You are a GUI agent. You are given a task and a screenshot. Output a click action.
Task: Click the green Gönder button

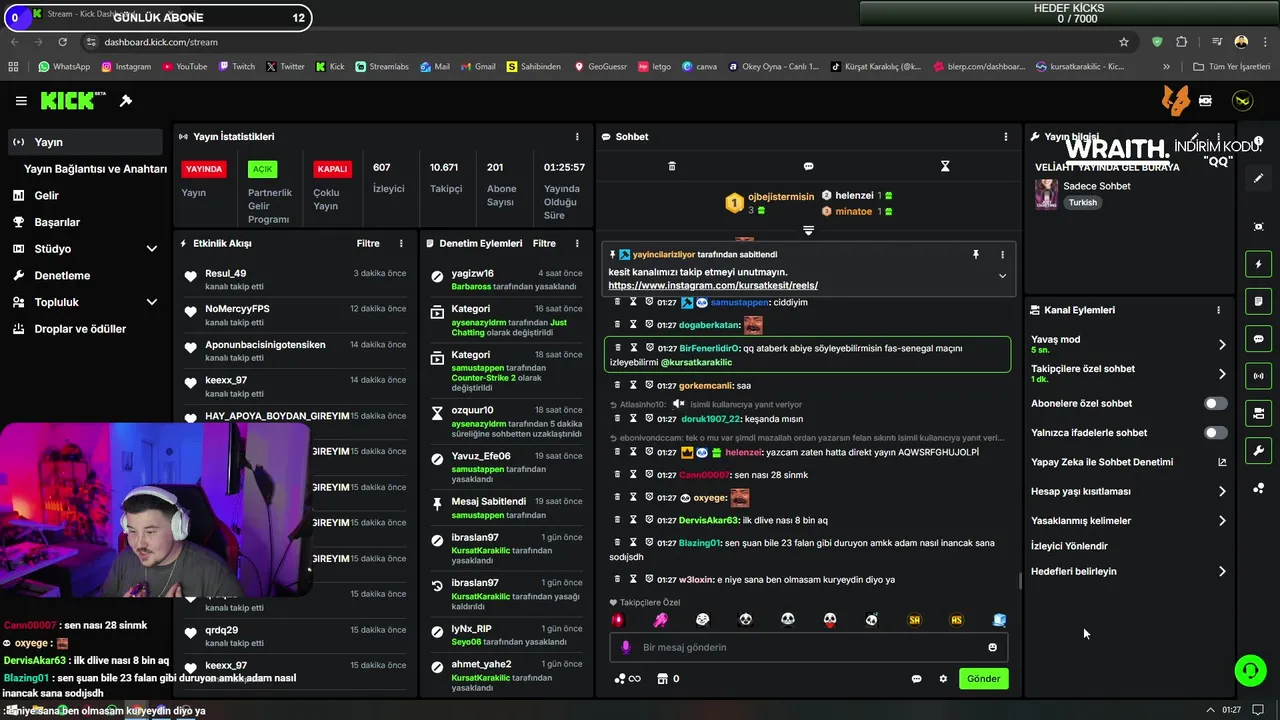point(983,679)
